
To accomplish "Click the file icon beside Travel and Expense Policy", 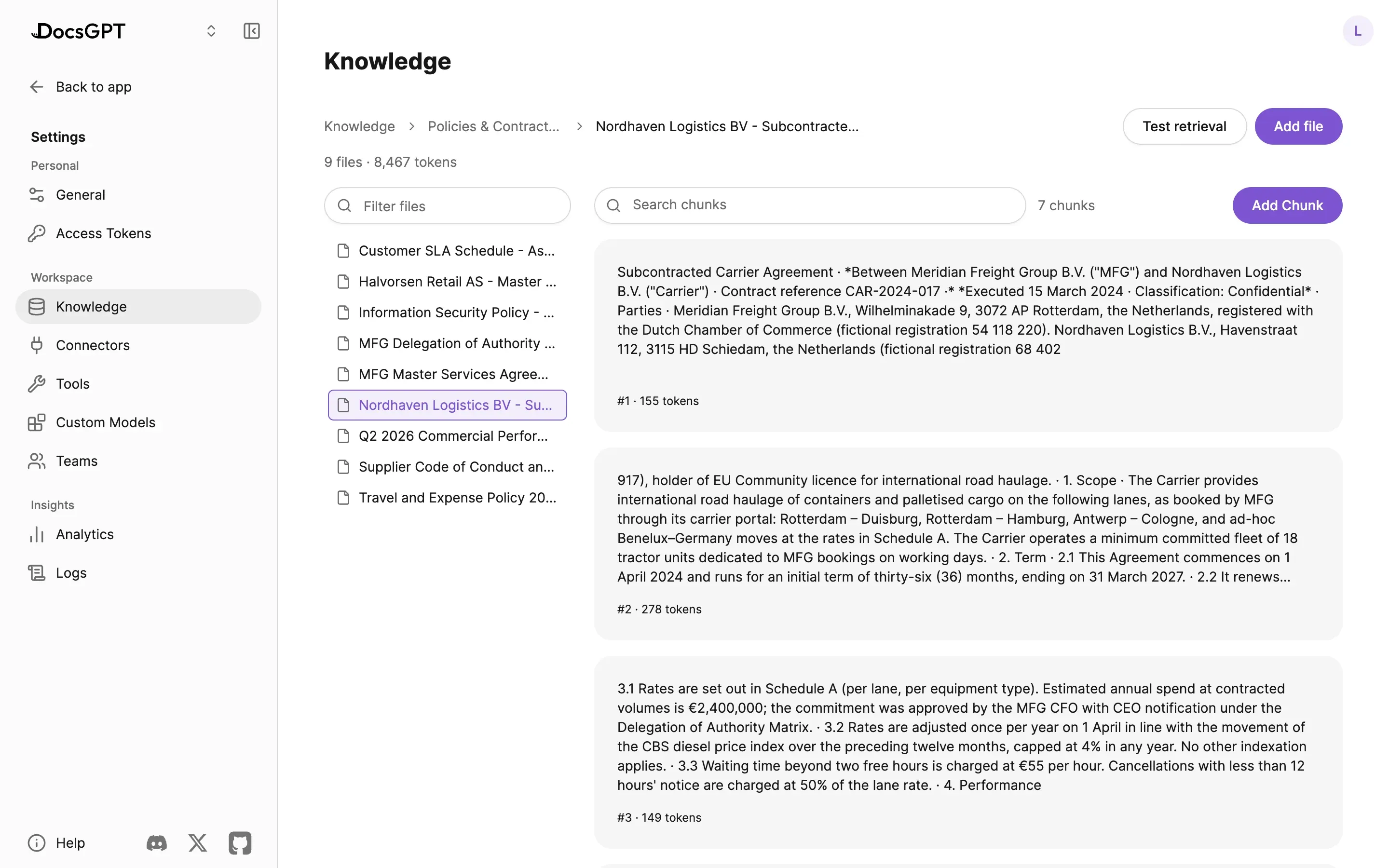I will coord(343,498).
